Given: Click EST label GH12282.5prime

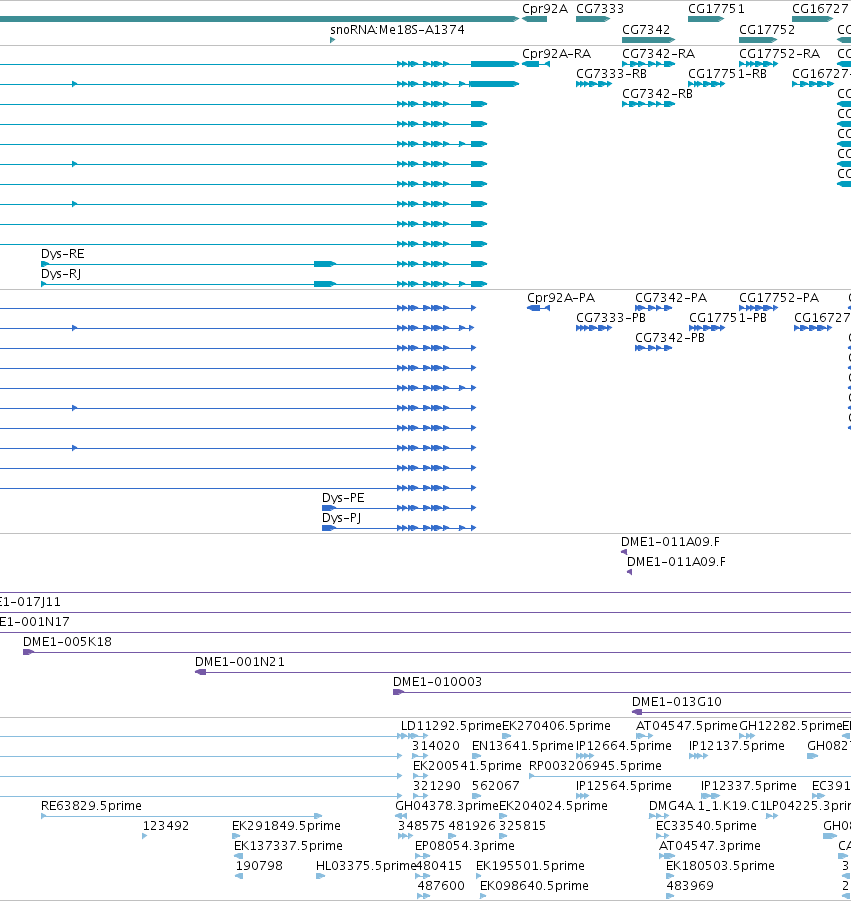Looking at the screenshot, I should tap(790, 726).
